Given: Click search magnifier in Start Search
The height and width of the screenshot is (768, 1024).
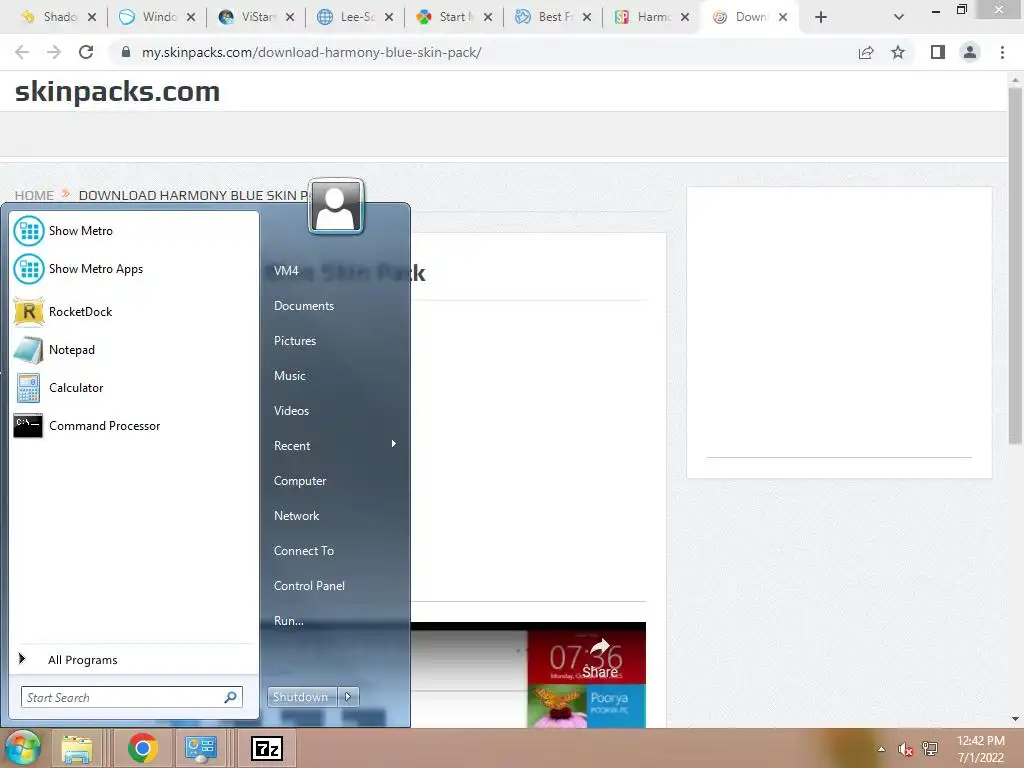Looking at the screenshot, I should point(230,697).
